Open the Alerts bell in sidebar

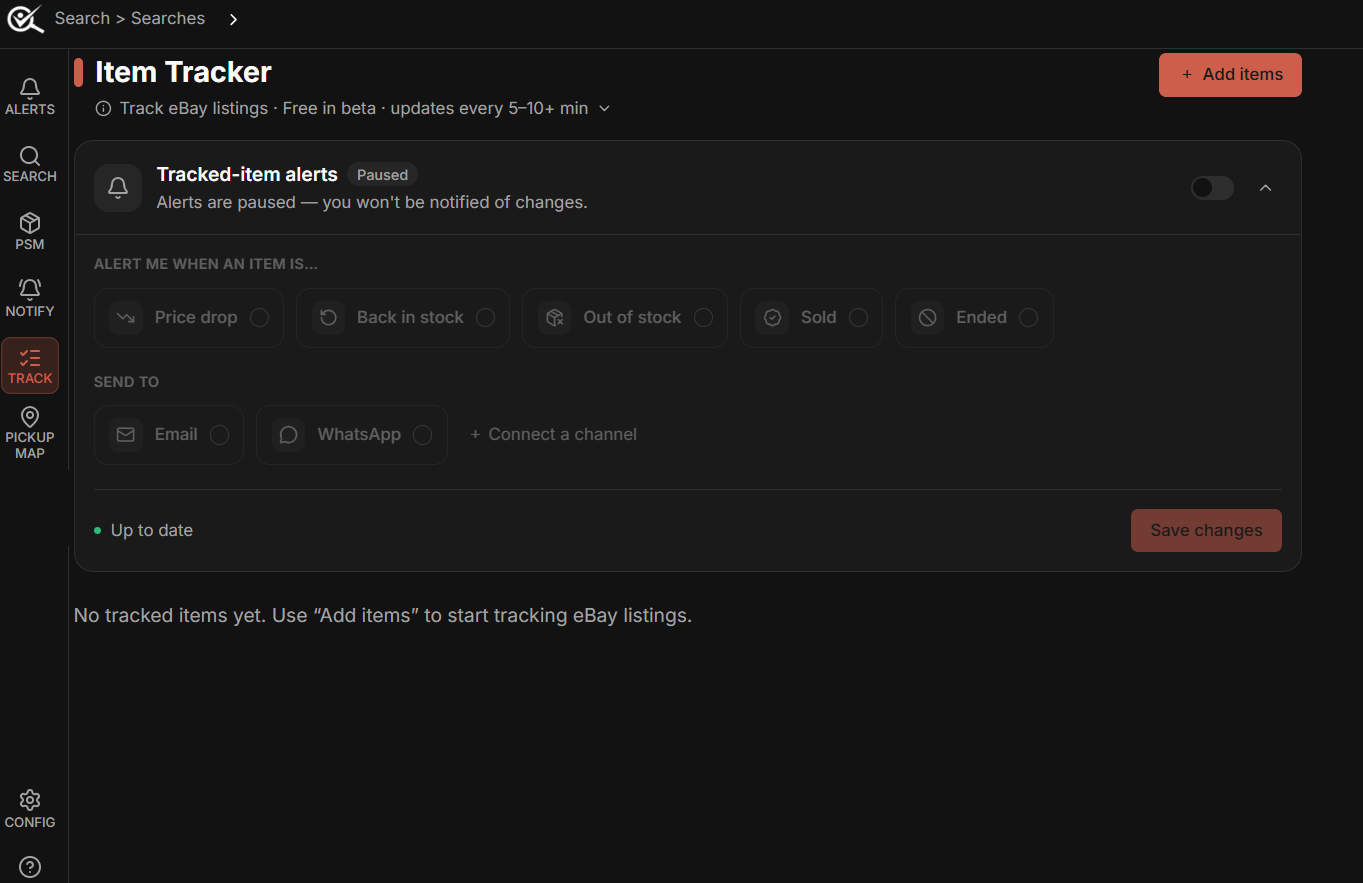point(30,97)
